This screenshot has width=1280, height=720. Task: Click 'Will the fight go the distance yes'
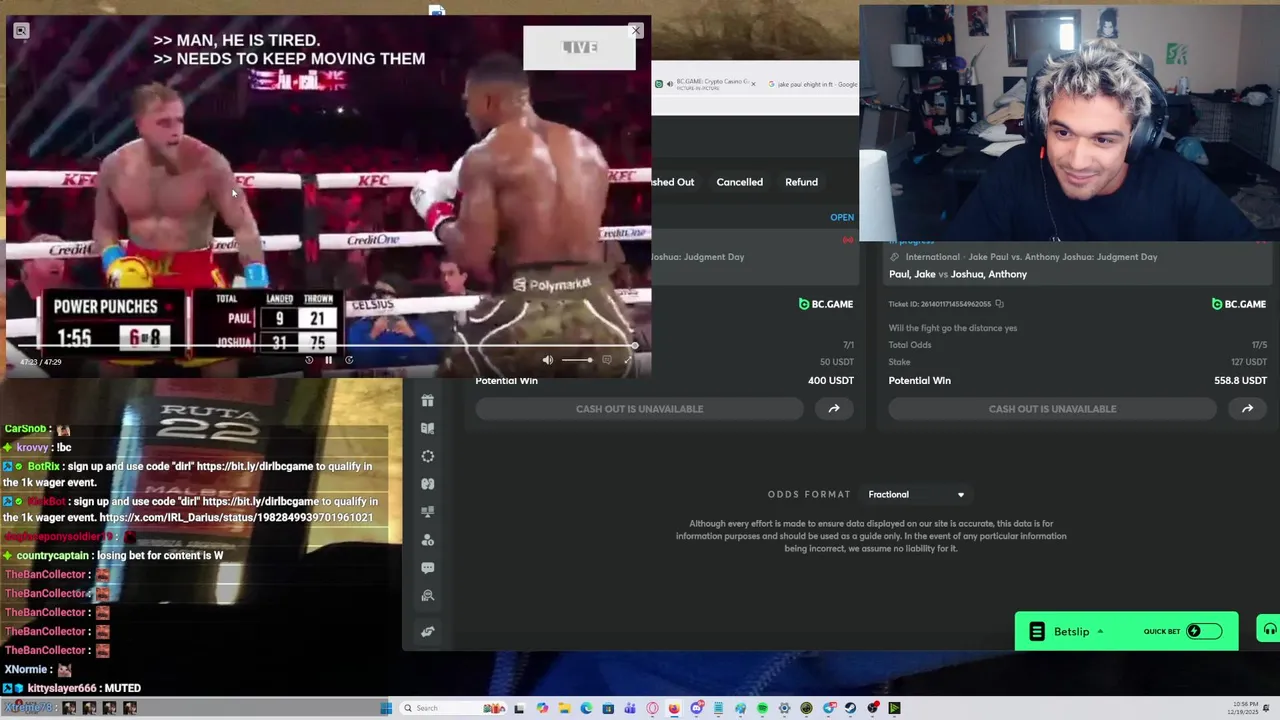coord(953,328)
